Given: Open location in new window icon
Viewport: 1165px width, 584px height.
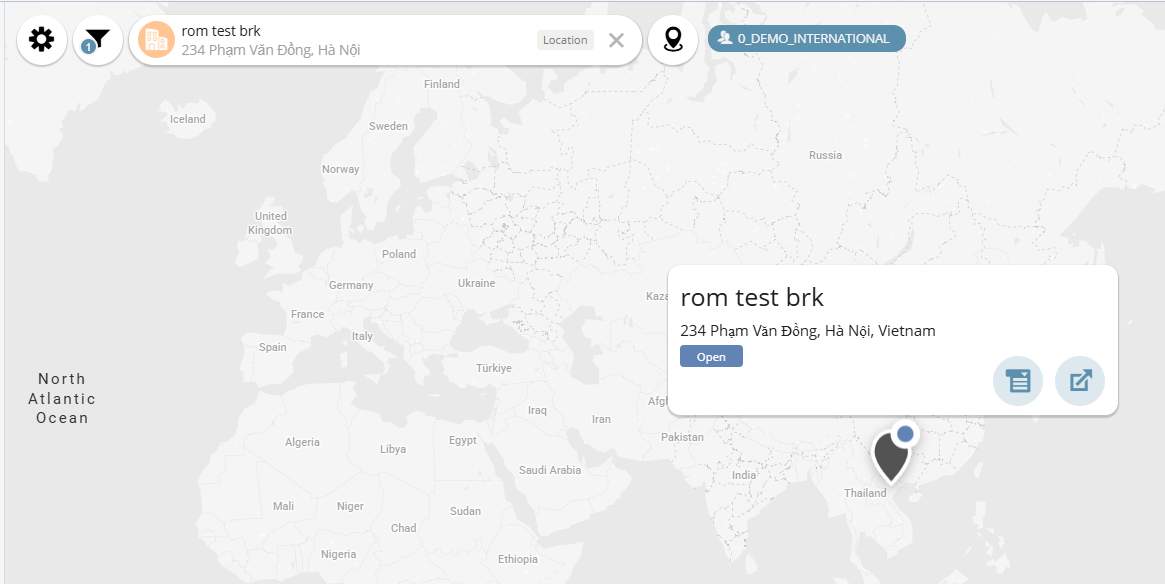Looking at the screenshot, I should tap(1080, 381).
